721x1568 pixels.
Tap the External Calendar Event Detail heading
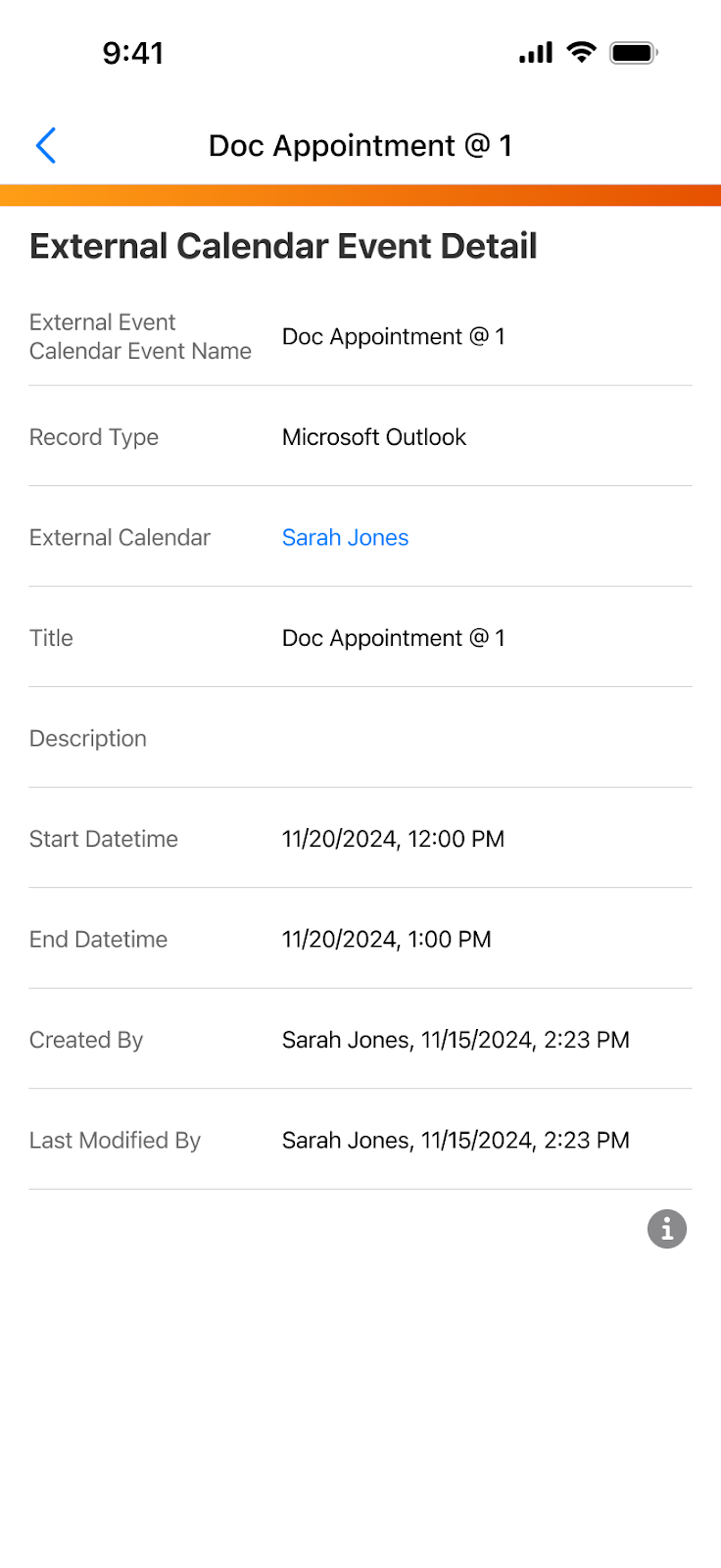click(x=283, y=246)
